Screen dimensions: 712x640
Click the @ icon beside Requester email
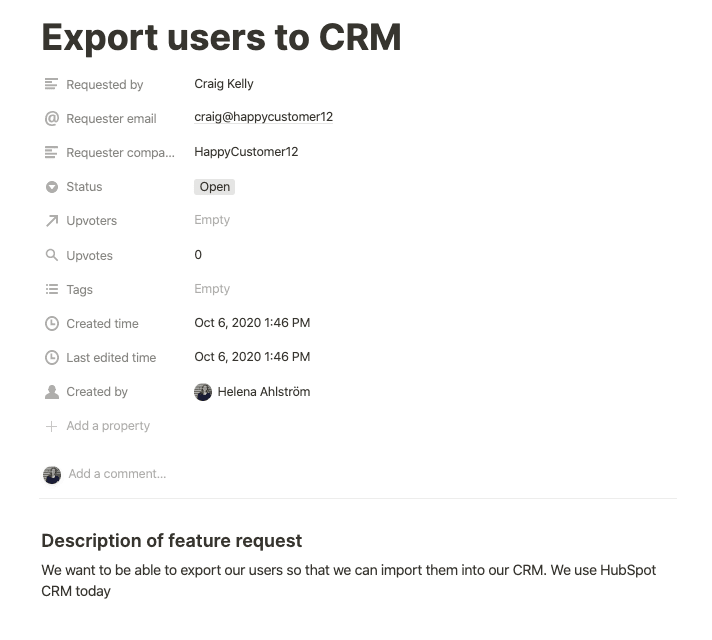tap(52, 119)
